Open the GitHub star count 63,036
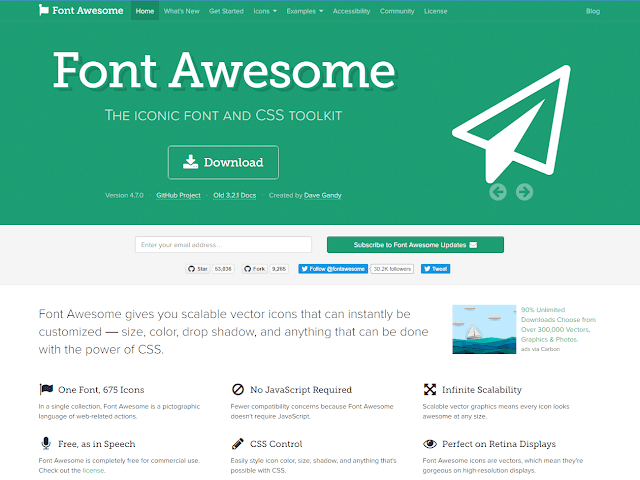The width and height of the screenshot is (640, 480). pos(223,269)
